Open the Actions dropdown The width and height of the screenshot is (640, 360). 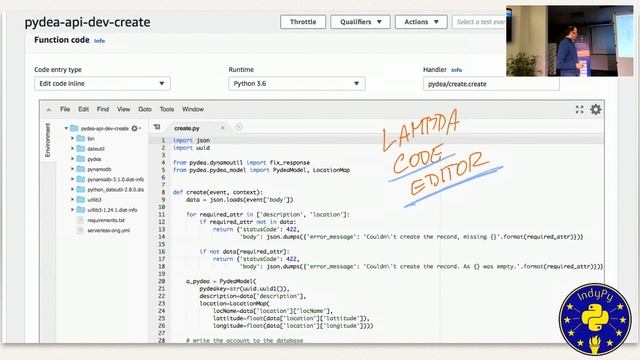(421, 22)
